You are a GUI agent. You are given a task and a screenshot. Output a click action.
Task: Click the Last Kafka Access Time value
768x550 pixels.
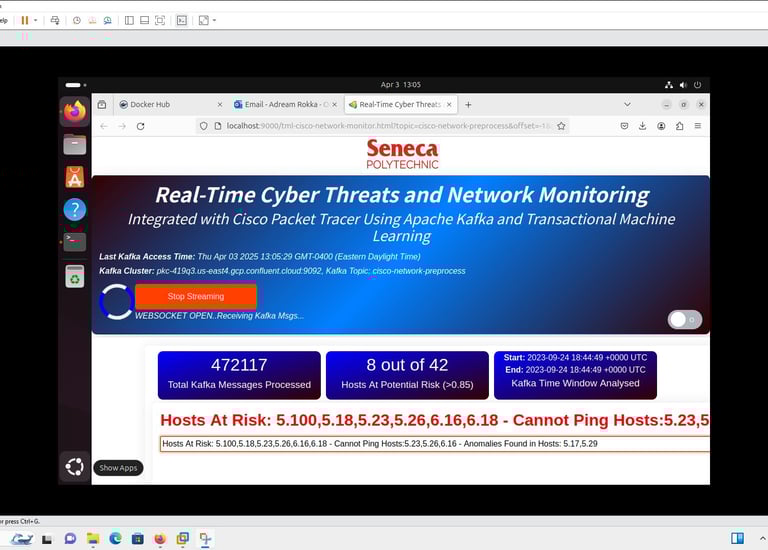click(x=309, y=257)
